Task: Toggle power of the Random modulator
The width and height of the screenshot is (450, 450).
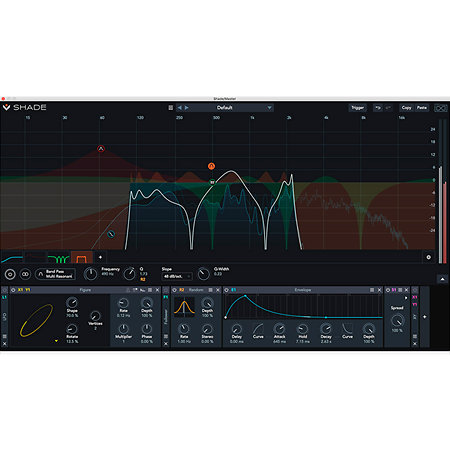Action: click(174, 290)
